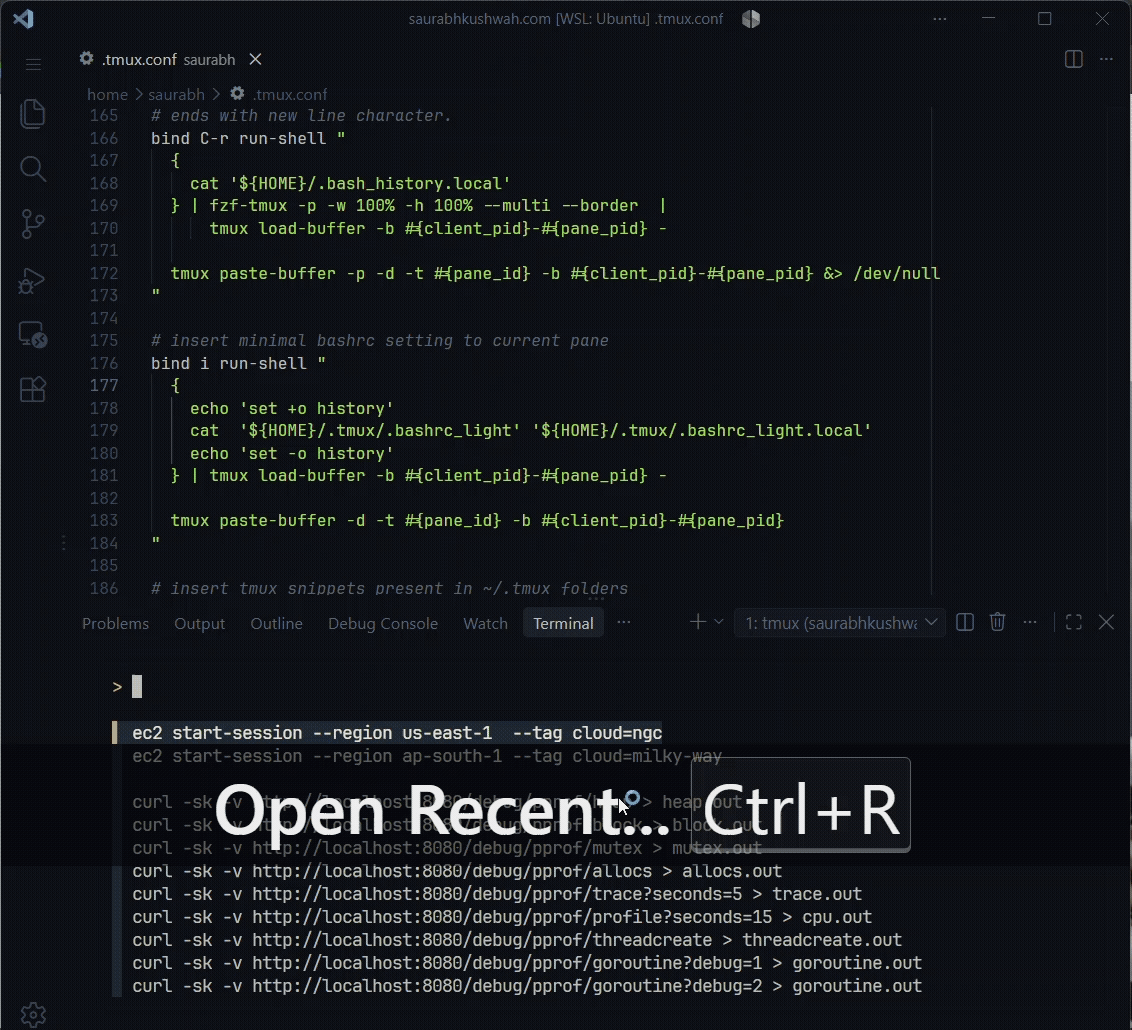Expand the new terminal launch profile chevron
1132x1030 pixels.
(x=719, y=622)
